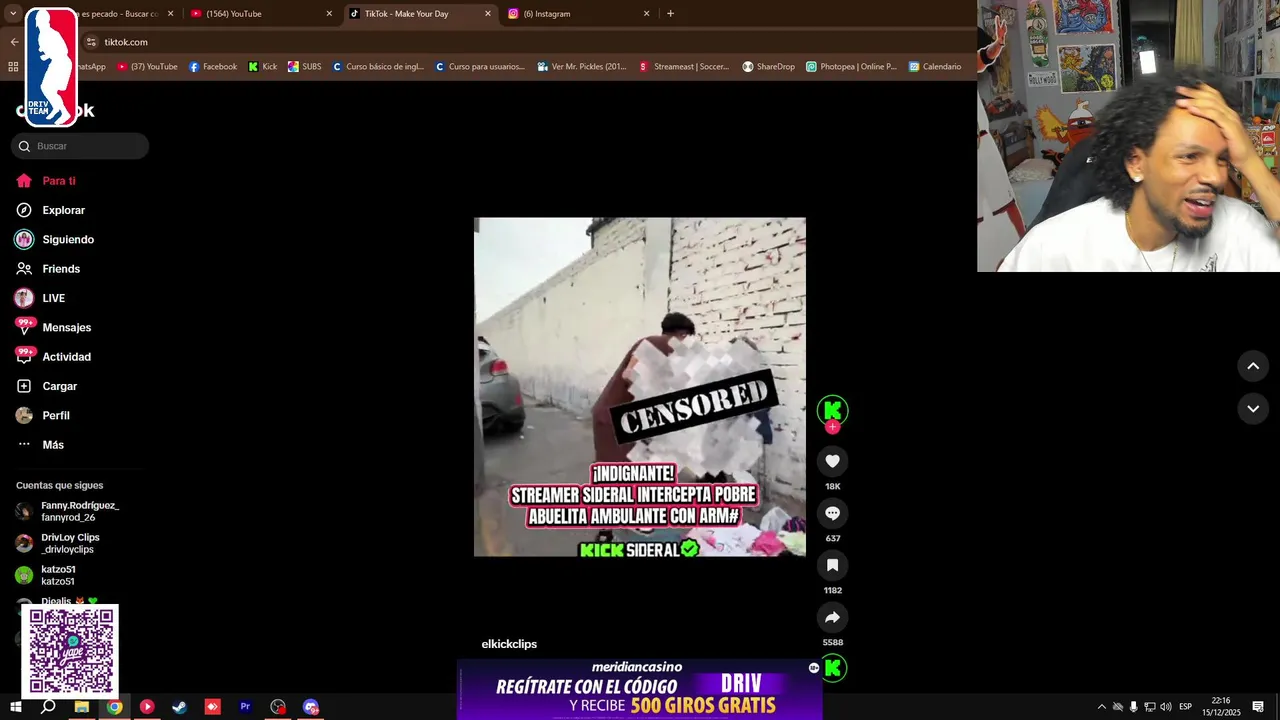This screenshot has height=720, width=1280.
Task: Open the Facebook bookmark
Action: pos(213,67)
